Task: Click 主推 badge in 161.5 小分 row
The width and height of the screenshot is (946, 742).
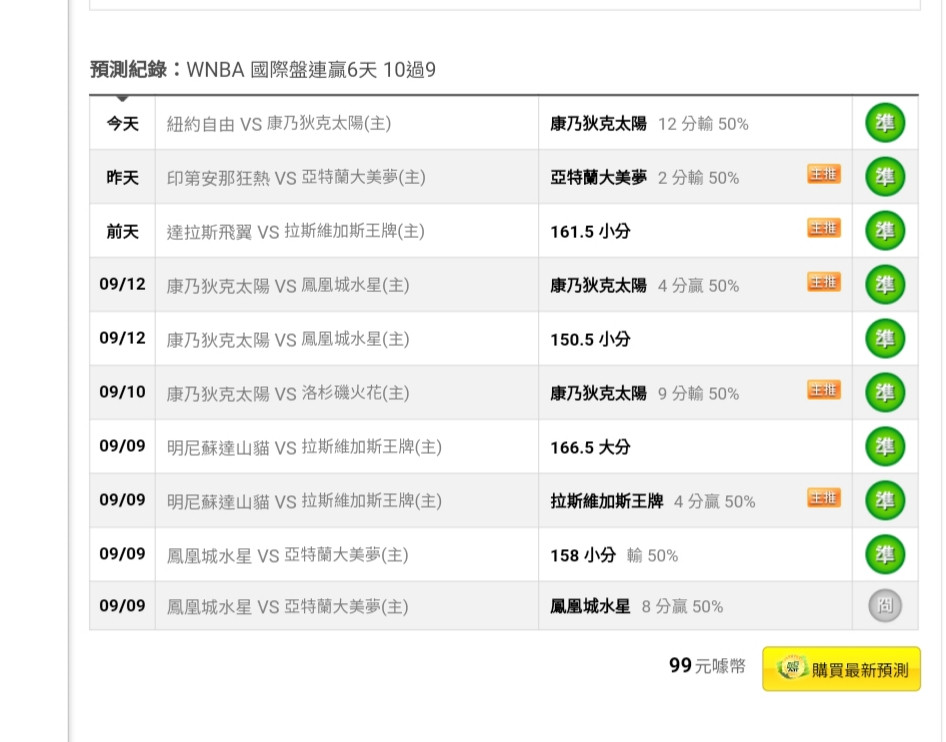Action: 824,227
